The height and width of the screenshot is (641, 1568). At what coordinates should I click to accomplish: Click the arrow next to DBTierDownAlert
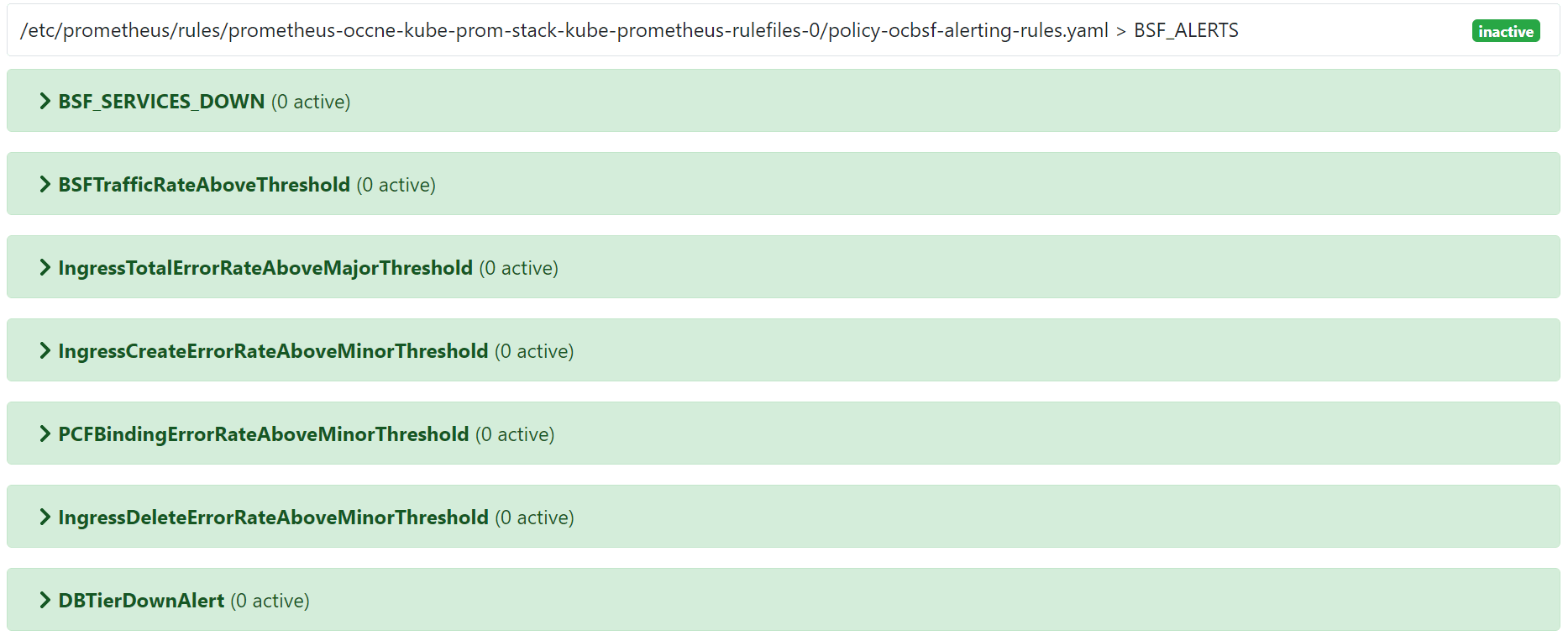(45, 600)
